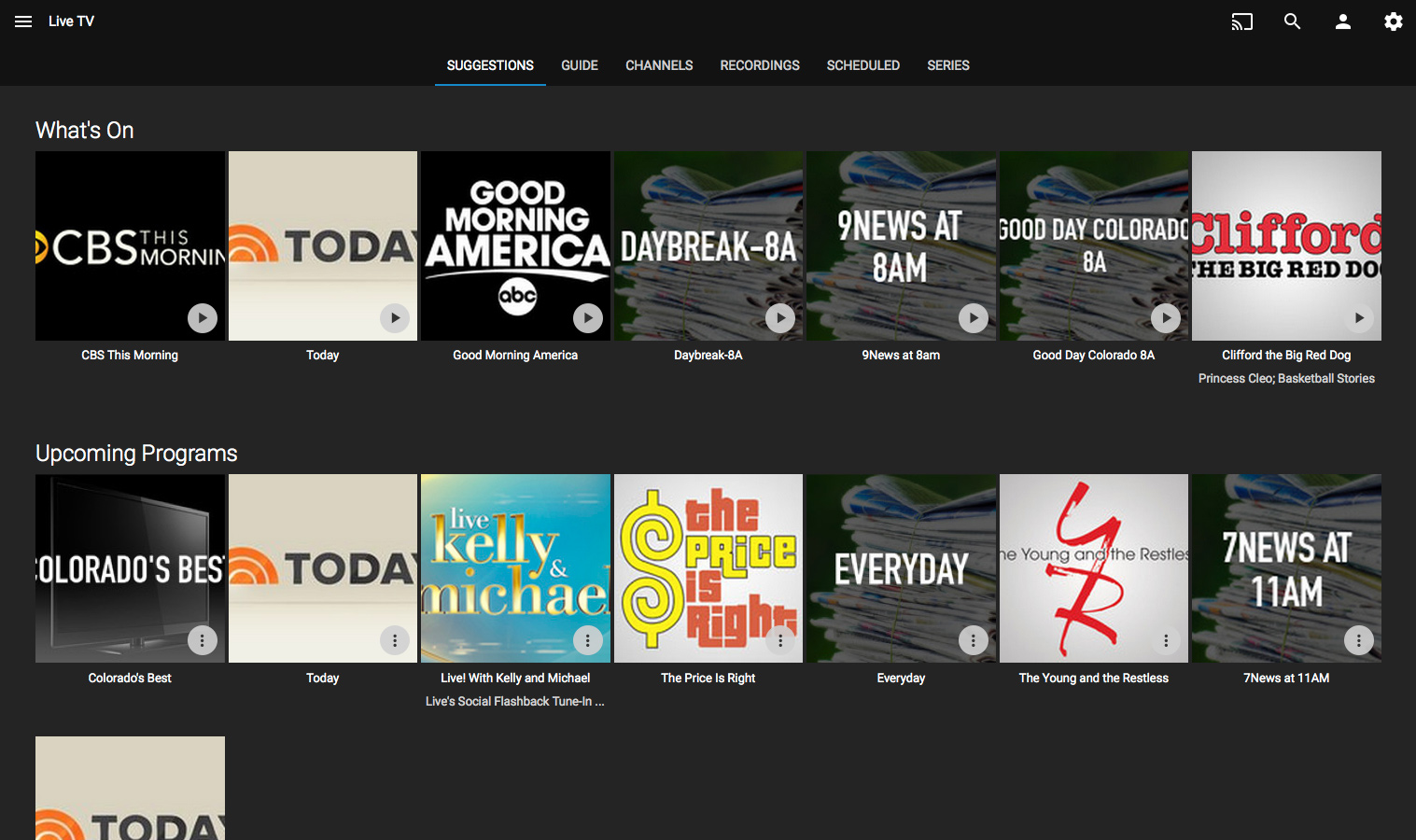Open Princess Cleo; Basketball Stories episode text
This screenshot has height=840, width=1416.
[1286, 379]
